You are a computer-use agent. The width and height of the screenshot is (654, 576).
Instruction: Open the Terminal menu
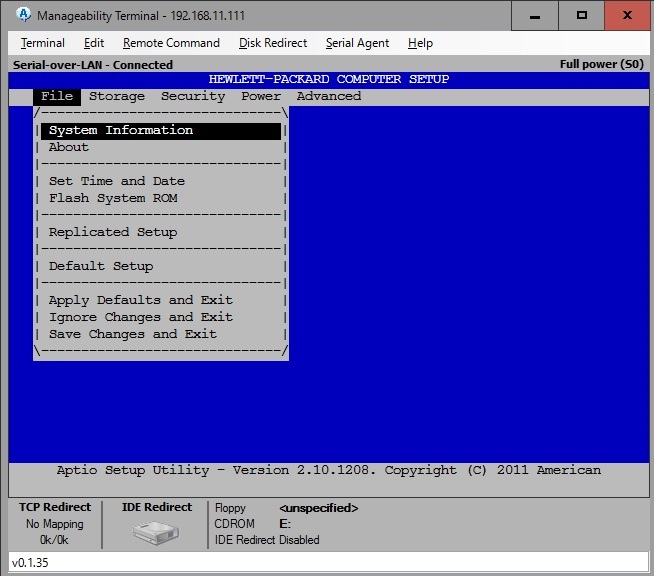click(x=43, y=43)
